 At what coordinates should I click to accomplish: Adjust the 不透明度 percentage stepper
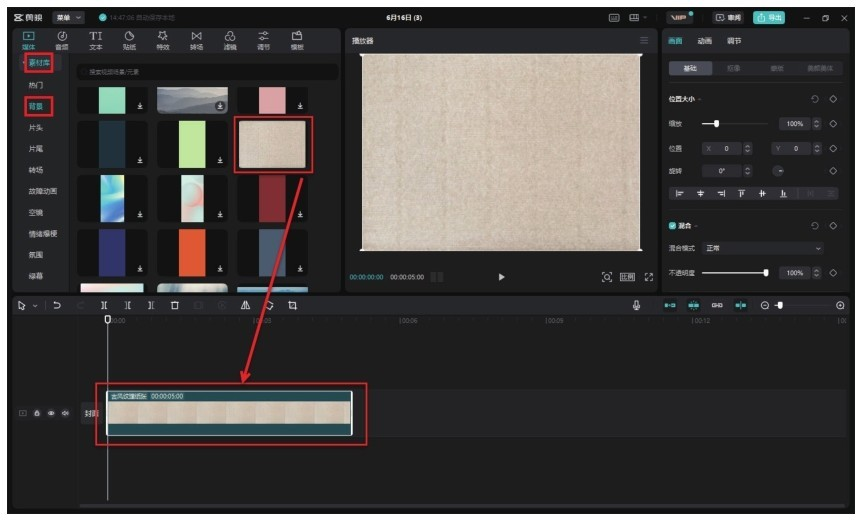click(817, 273)
